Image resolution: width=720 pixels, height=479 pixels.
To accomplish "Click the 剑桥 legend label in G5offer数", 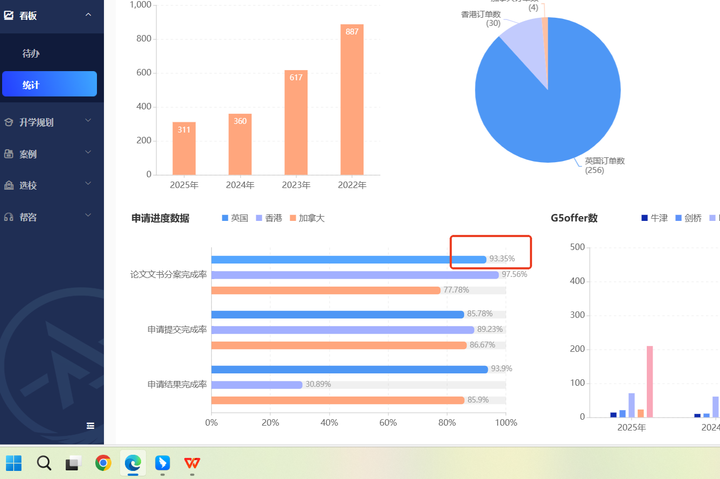I will 692,218.
